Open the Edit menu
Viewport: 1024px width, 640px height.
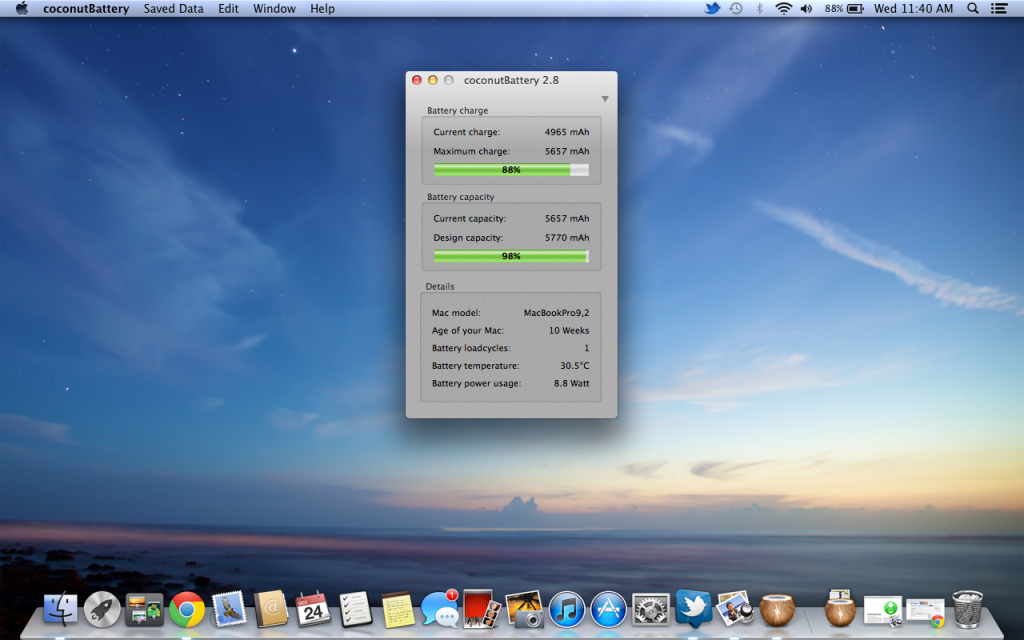click(x=228, y=8)
